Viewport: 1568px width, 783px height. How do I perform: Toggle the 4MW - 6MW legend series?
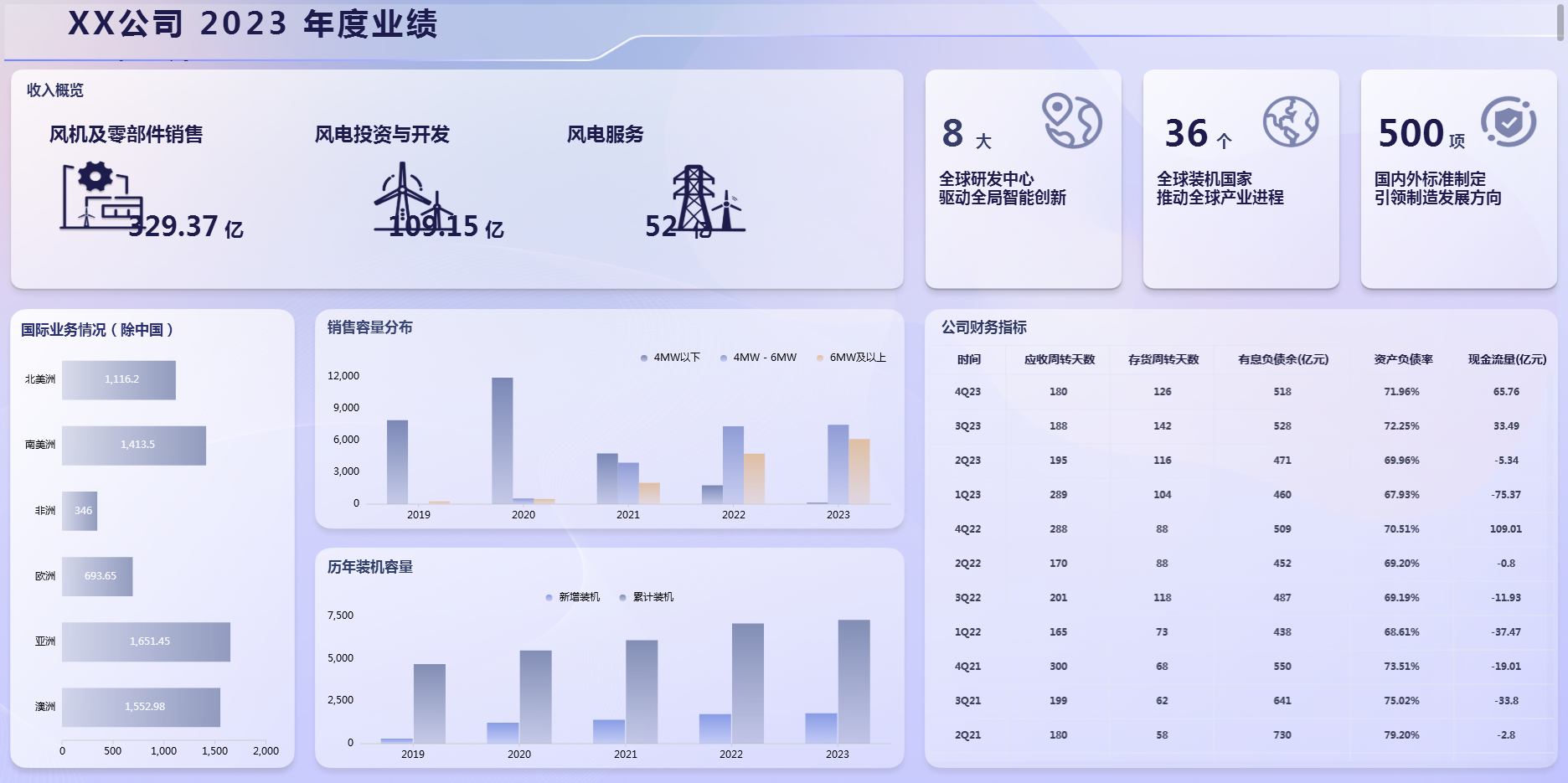[x=758, y=358]
